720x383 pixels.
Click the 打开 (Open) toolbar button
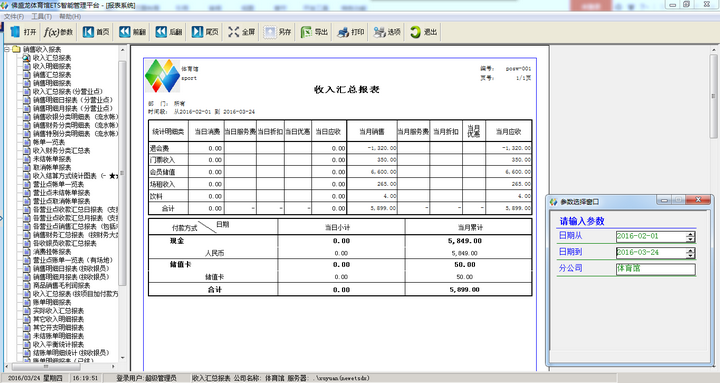[x=23, y=32]
